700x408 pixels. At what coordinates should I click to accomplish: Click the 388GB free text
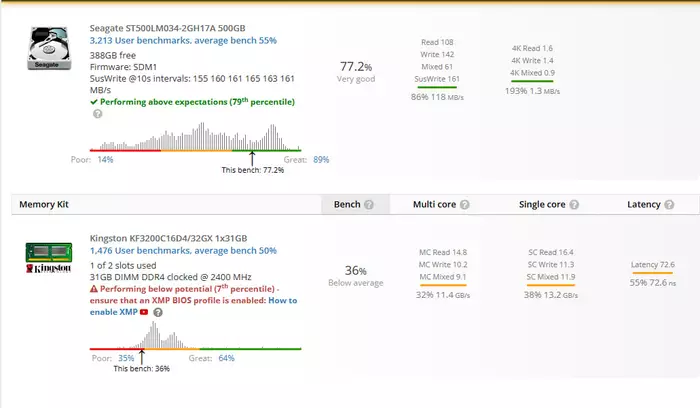click(113, 55)
